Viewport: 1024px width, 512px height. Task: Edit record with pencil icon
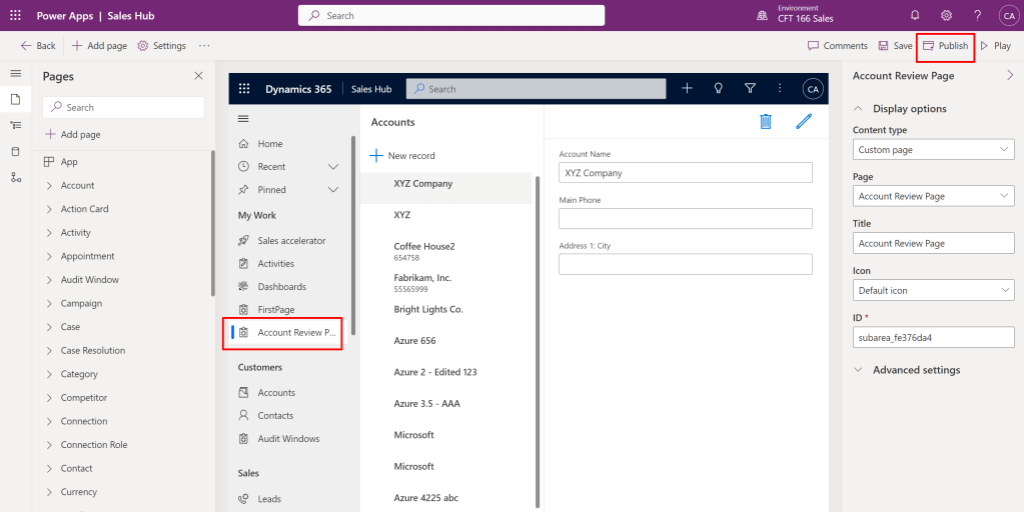(804, 121)
